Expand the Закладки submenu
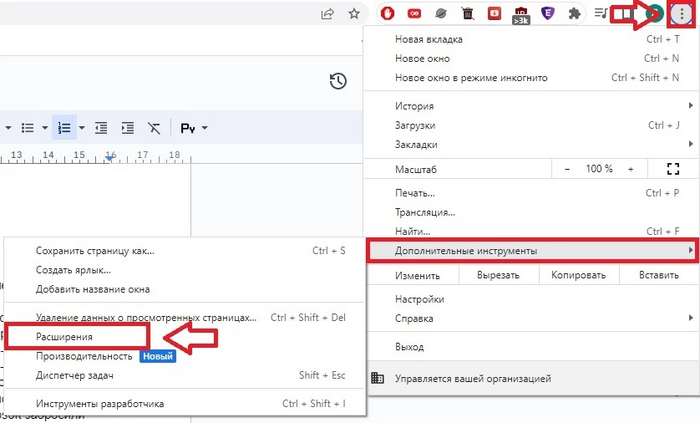Image resolution: width=700 pixels, height=423 pixels. click(x=532, y=144)
